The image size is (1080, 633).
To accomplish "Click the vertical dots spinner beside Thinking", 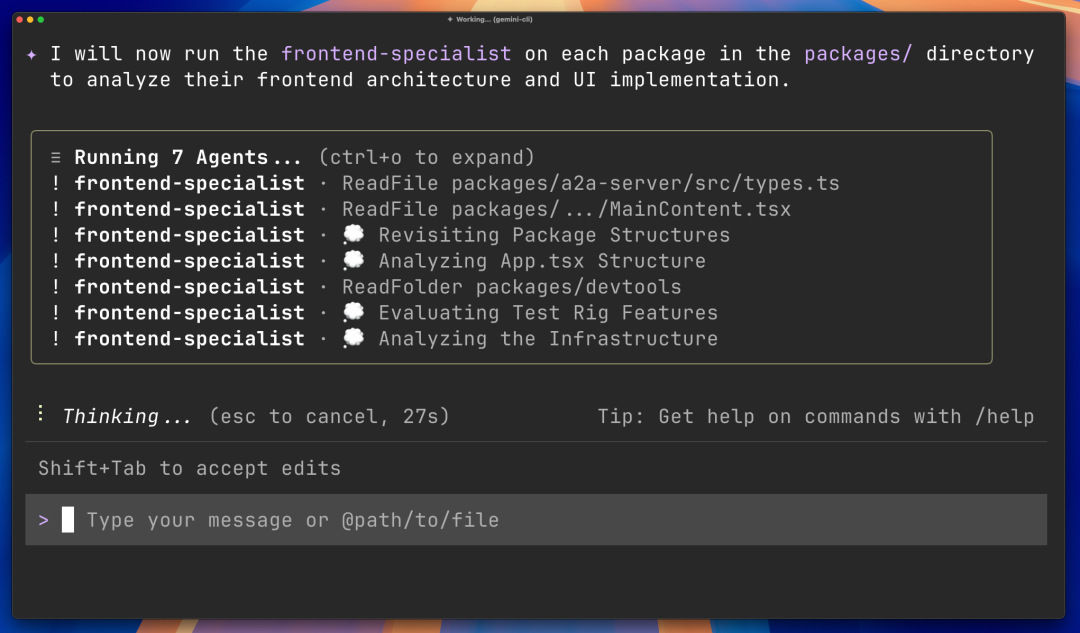I will [40, 412].
